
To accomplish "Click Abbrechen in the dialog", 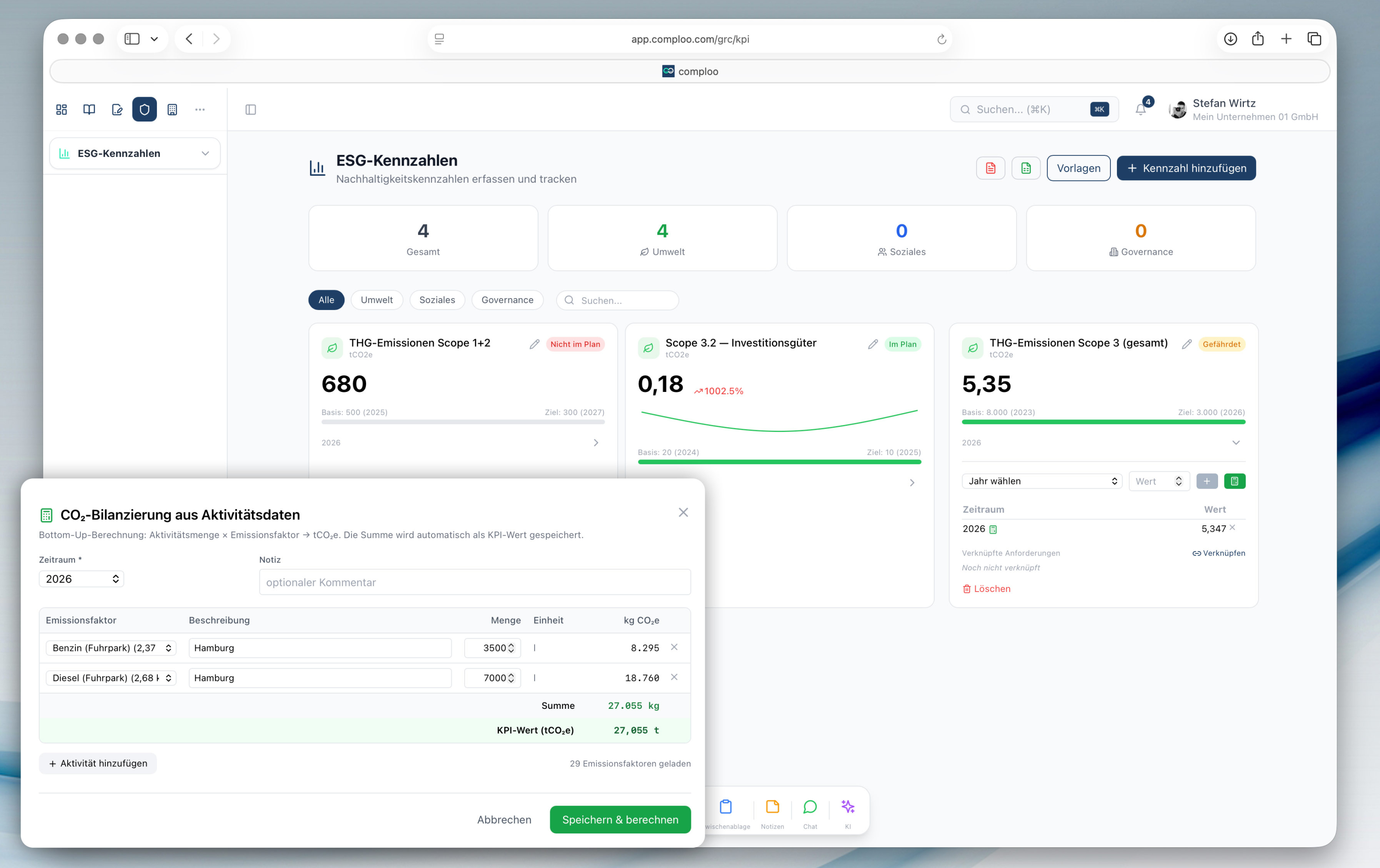I will [x=504, y=819].
